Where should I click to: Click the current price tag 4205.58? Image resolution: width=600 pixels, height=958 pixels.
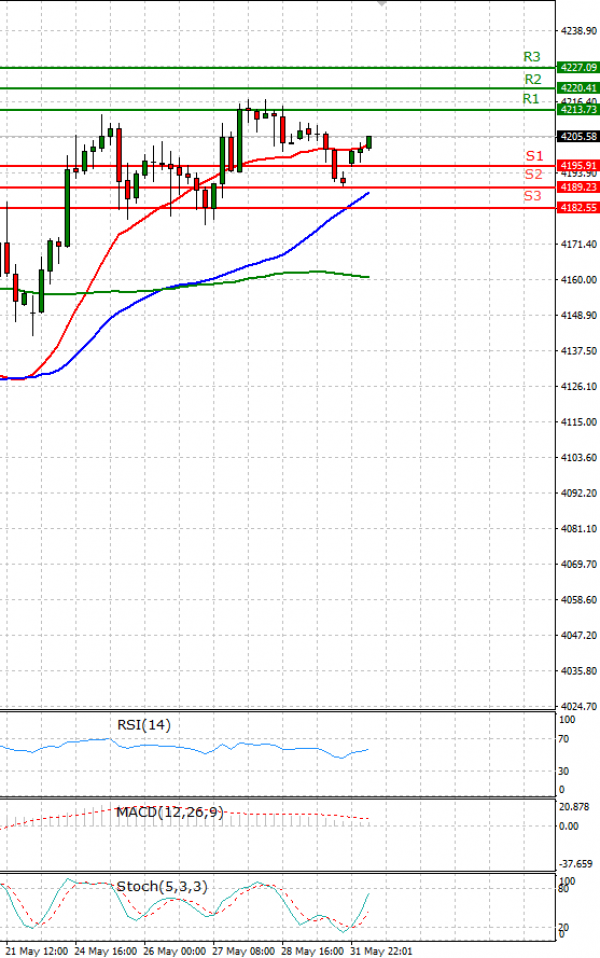578,136
